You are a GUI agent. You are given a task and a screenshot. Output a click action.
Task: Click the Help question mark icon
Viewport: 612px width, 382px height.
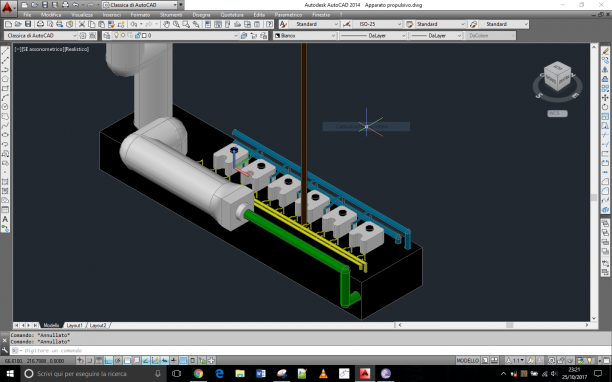point(269,24)
